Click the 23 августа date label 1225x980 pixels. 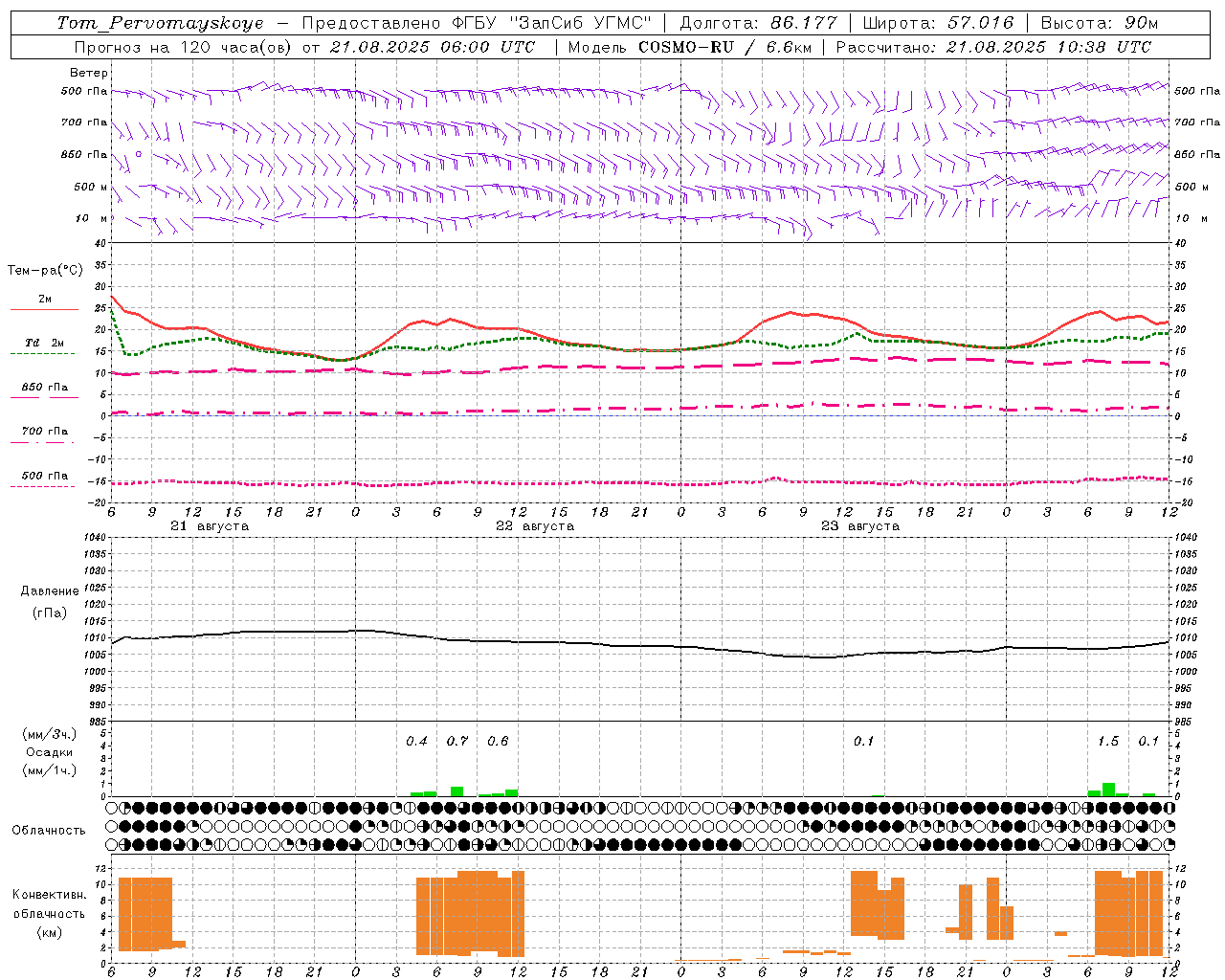(x=860, y=526)
